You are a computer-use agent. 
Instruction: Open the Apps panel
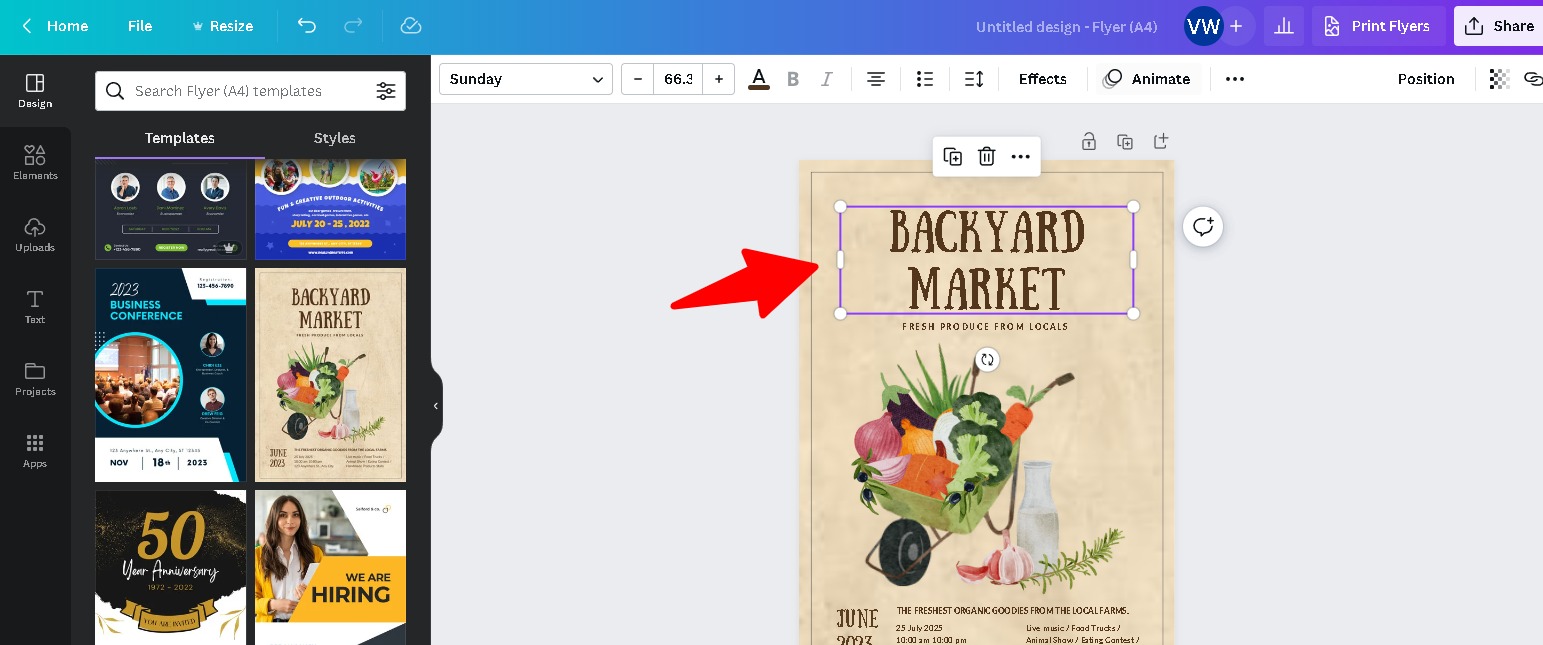coord(35,450)
